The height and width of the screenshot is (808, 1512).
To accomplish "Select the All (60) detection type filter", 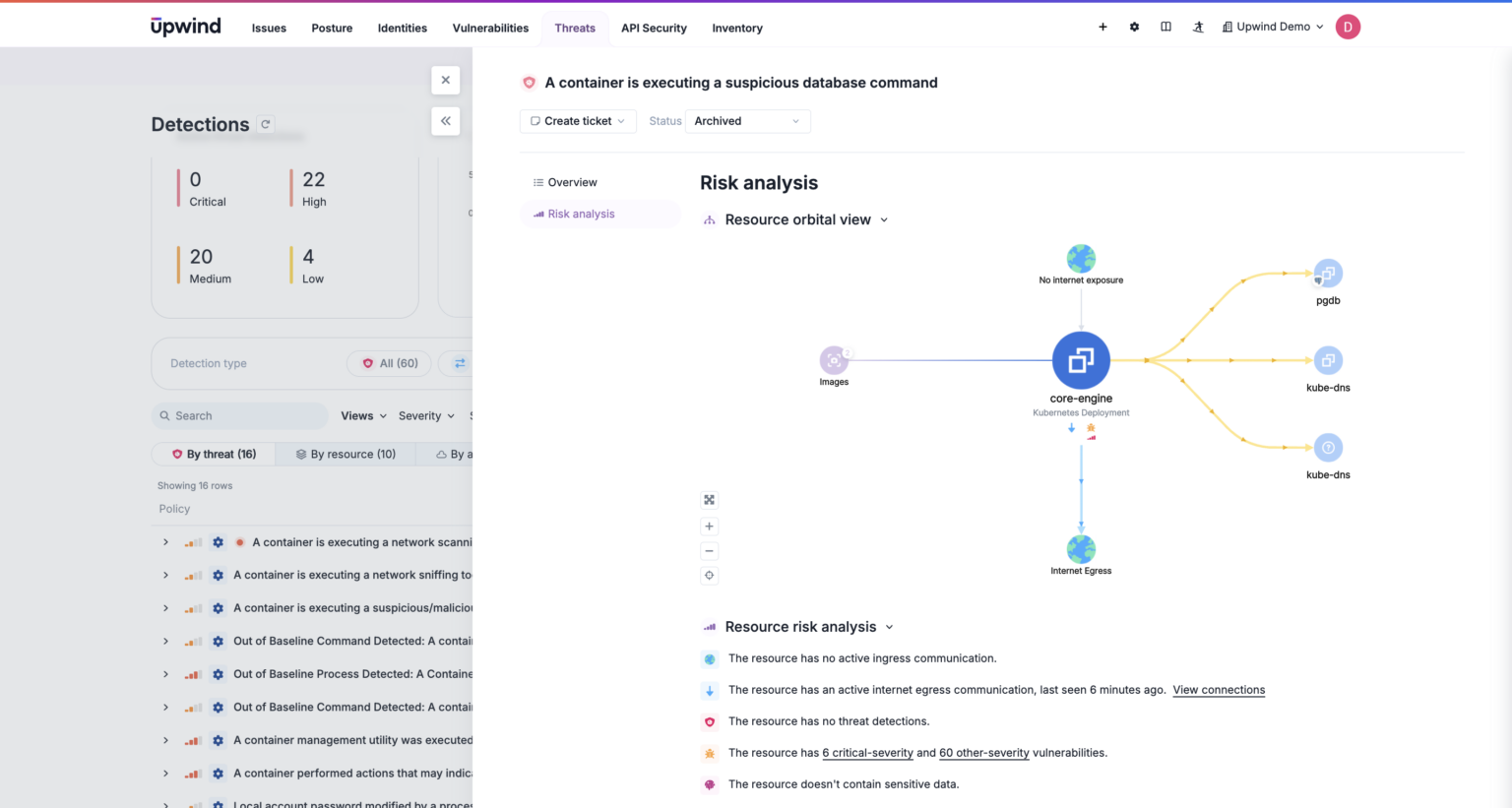I will point(390,363).
